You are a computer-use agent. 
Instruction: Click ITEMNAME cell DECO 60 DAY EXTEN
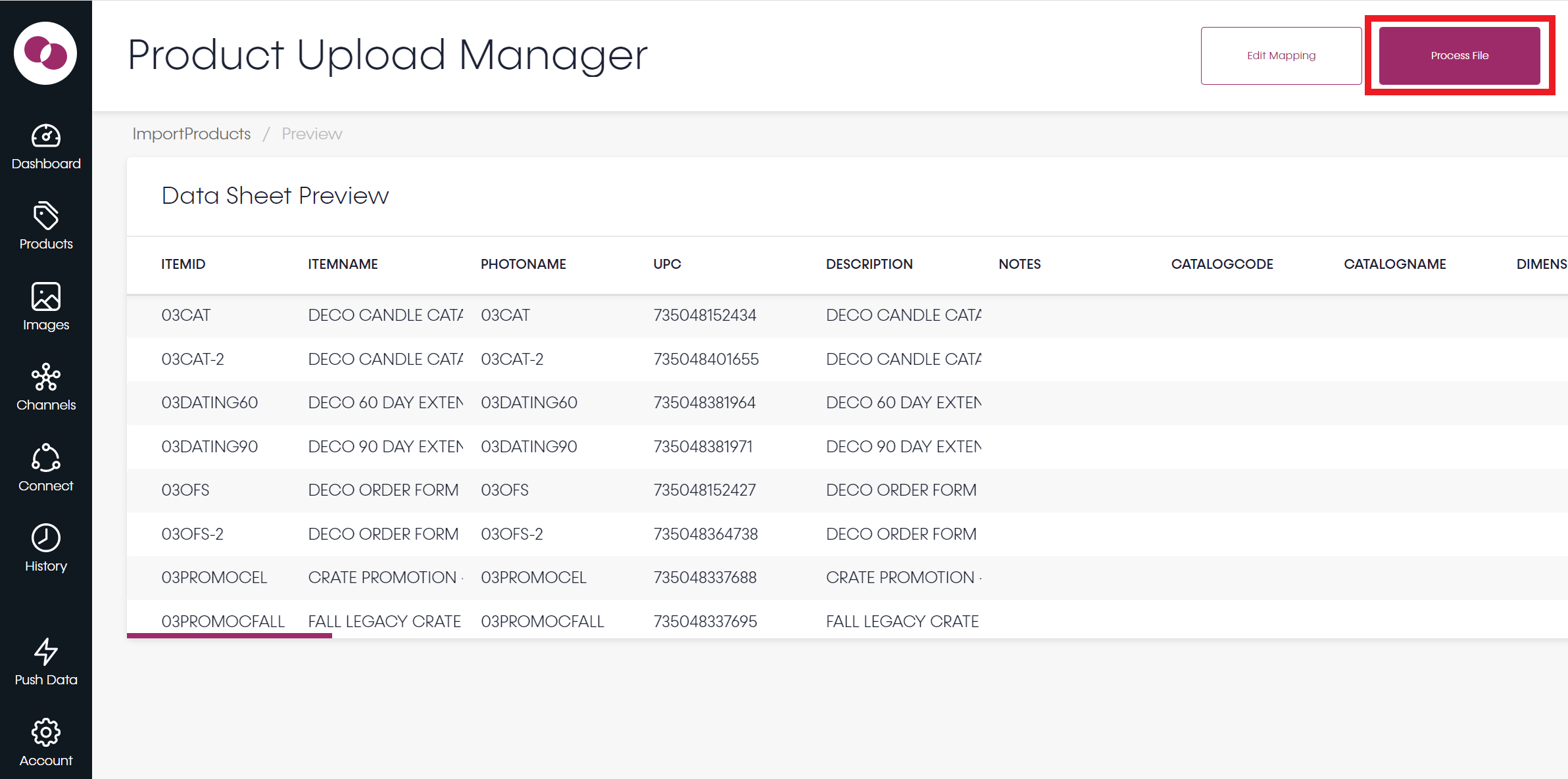[385, 403]
